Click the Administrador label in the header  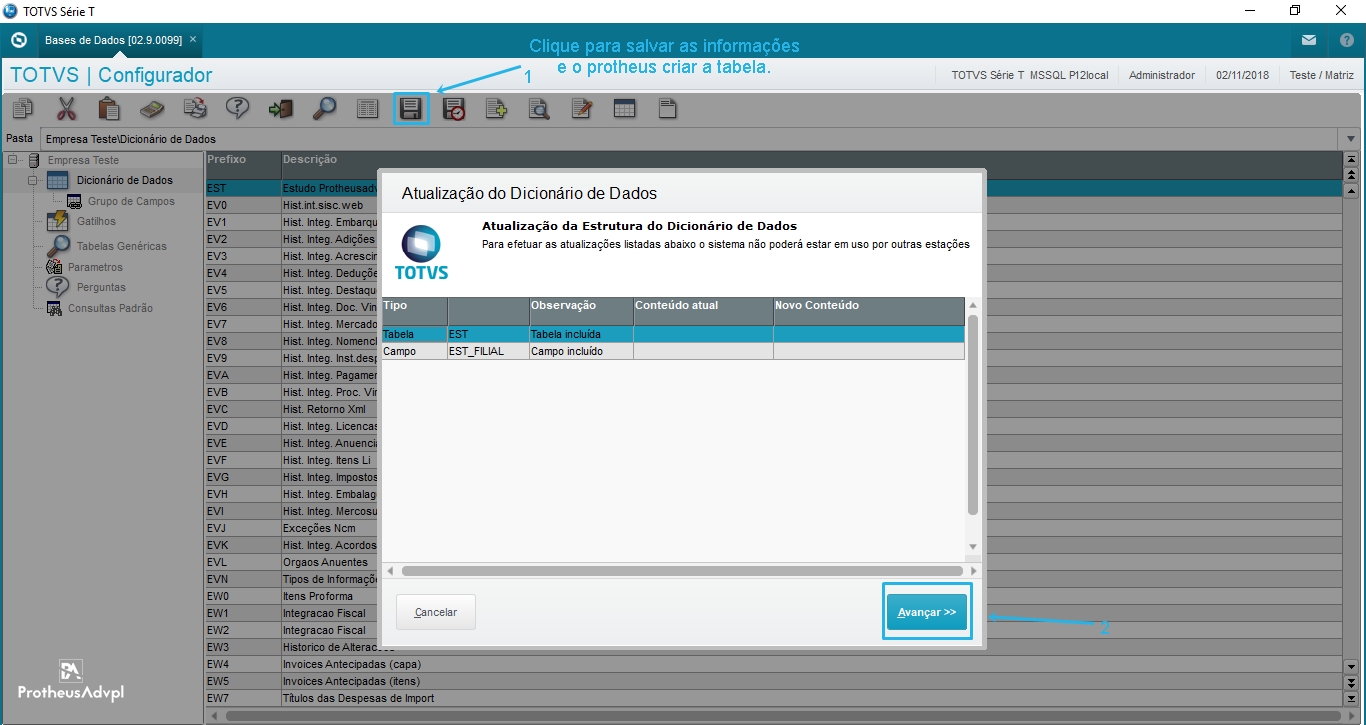1162,75
